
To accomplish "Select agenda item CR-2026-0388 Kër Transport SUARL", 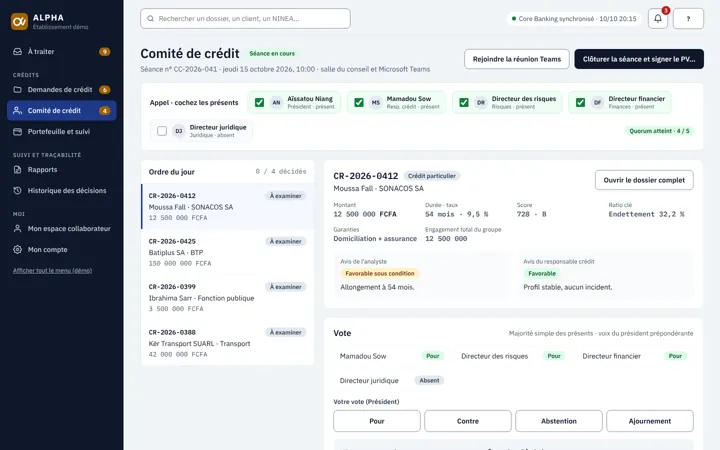I will (x=228, y=343).
